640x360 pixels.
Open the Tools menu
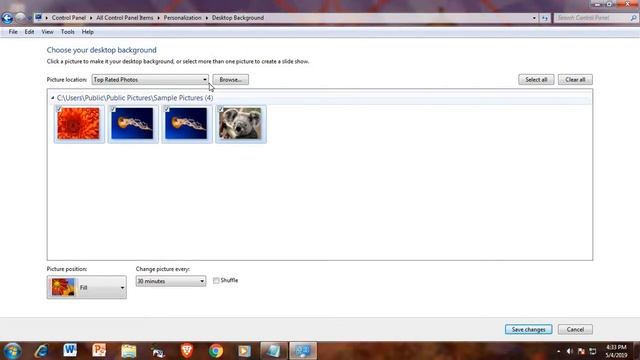[x=68, y=32]
